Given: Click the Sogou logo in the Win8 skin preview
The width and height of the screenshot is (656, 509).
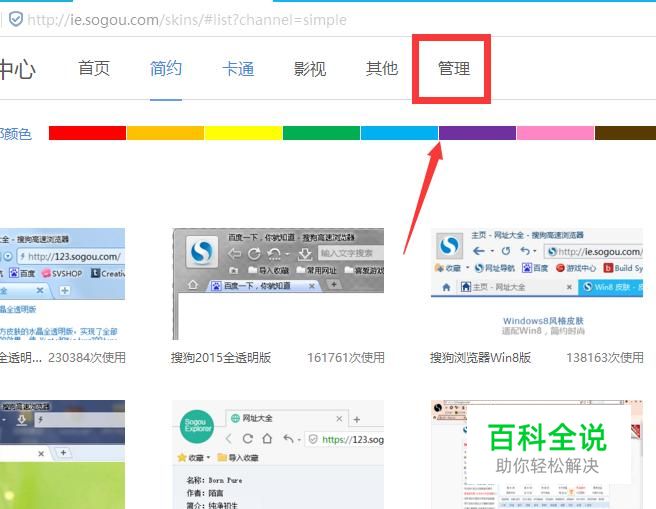Looking at the screenshot, I should click(449, 246).
